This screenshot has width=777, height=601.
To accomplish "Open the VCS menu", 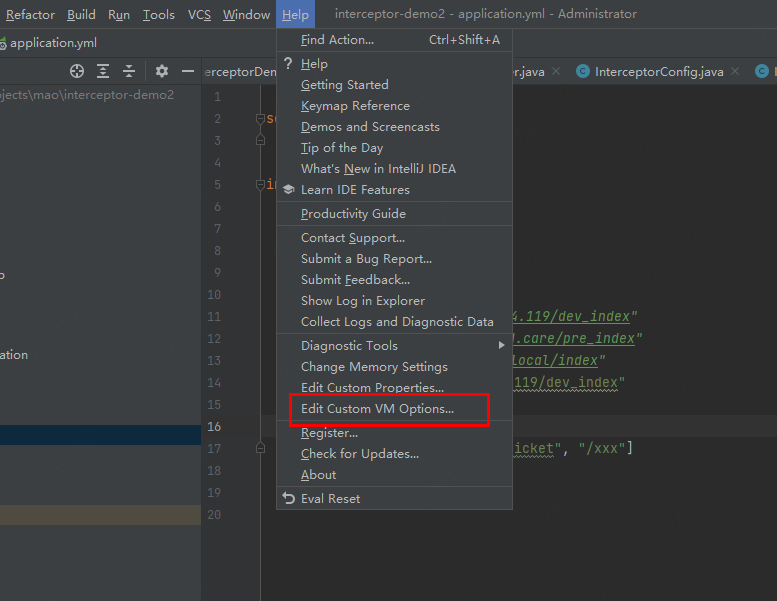I will [x=199, y=15].
